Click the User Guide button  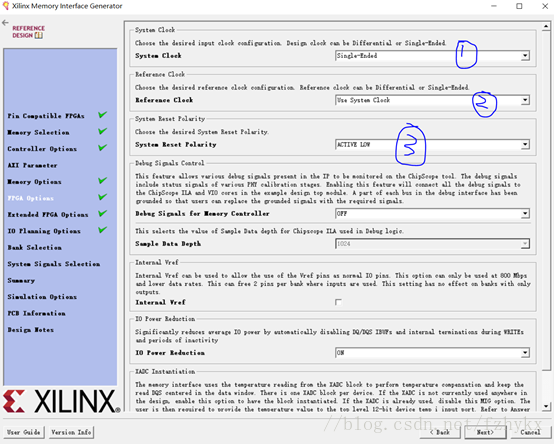tap(24, 432)
